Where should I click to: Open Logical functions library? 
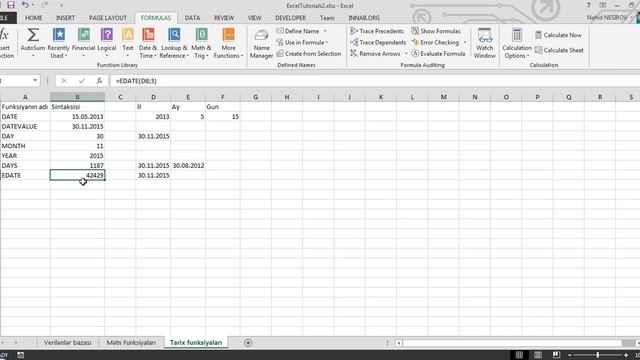107,43
